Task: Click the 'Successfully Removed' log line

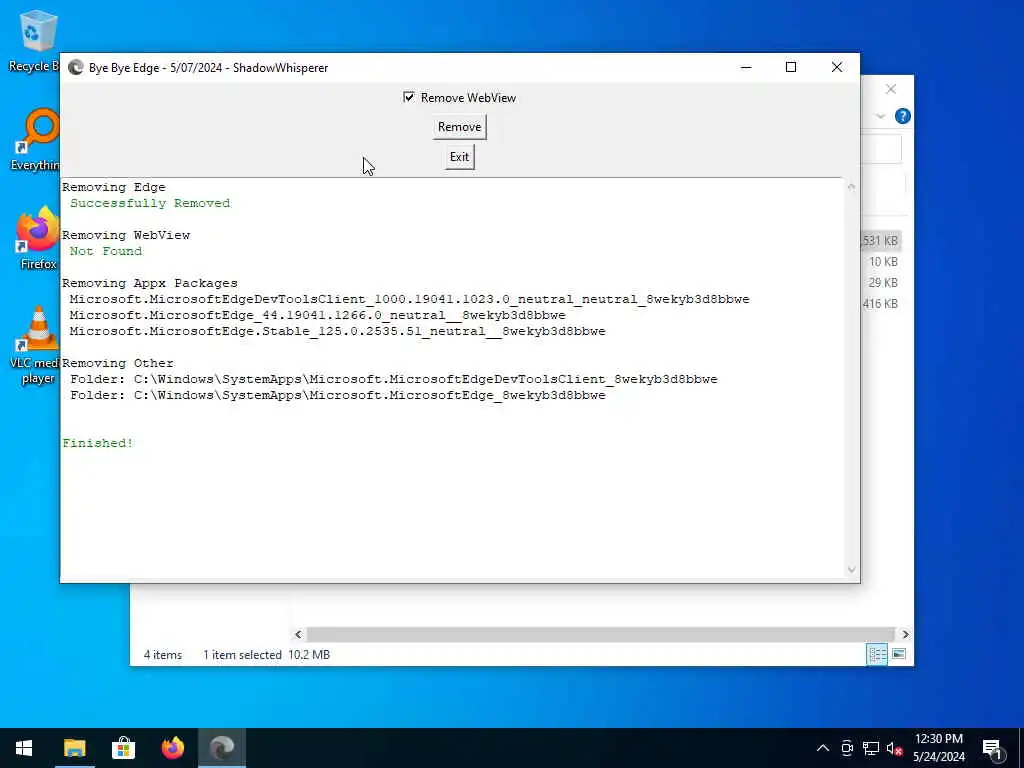Action: (150, 203)
